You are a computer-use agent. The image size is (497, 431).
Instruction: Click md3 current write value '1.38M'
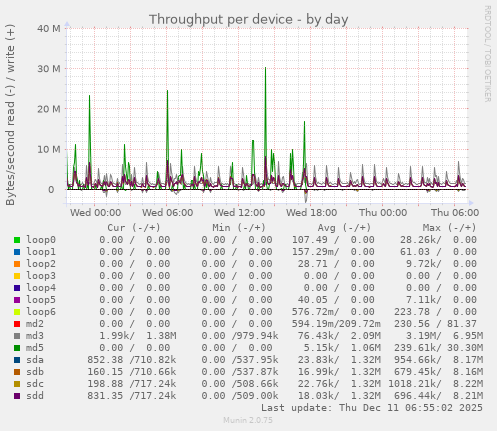(161, 336)
